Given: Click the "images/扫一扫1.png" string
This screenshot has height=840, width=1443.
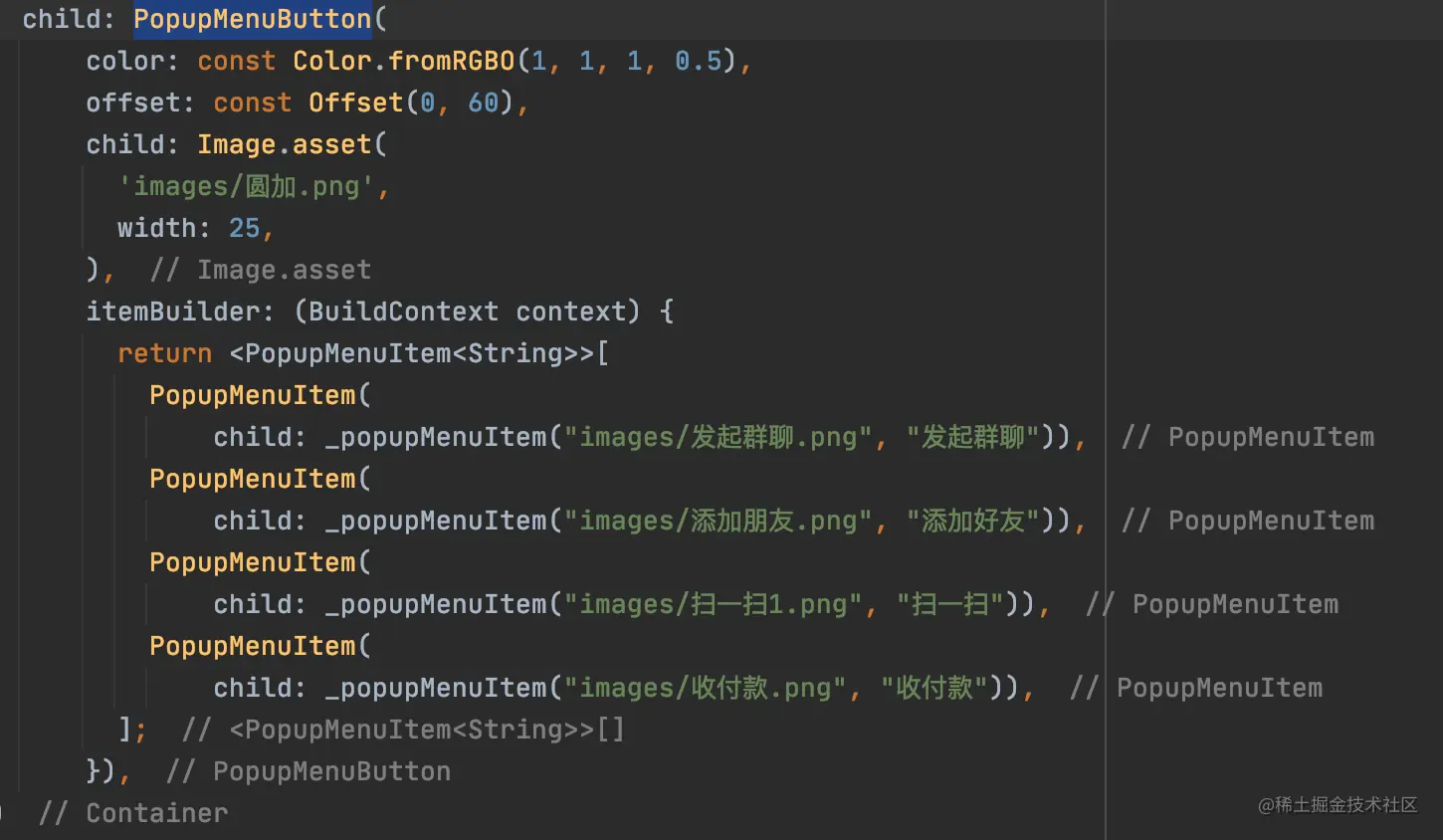Looking at the screenshot, I should pyautogui.click(x=714, y=604).
